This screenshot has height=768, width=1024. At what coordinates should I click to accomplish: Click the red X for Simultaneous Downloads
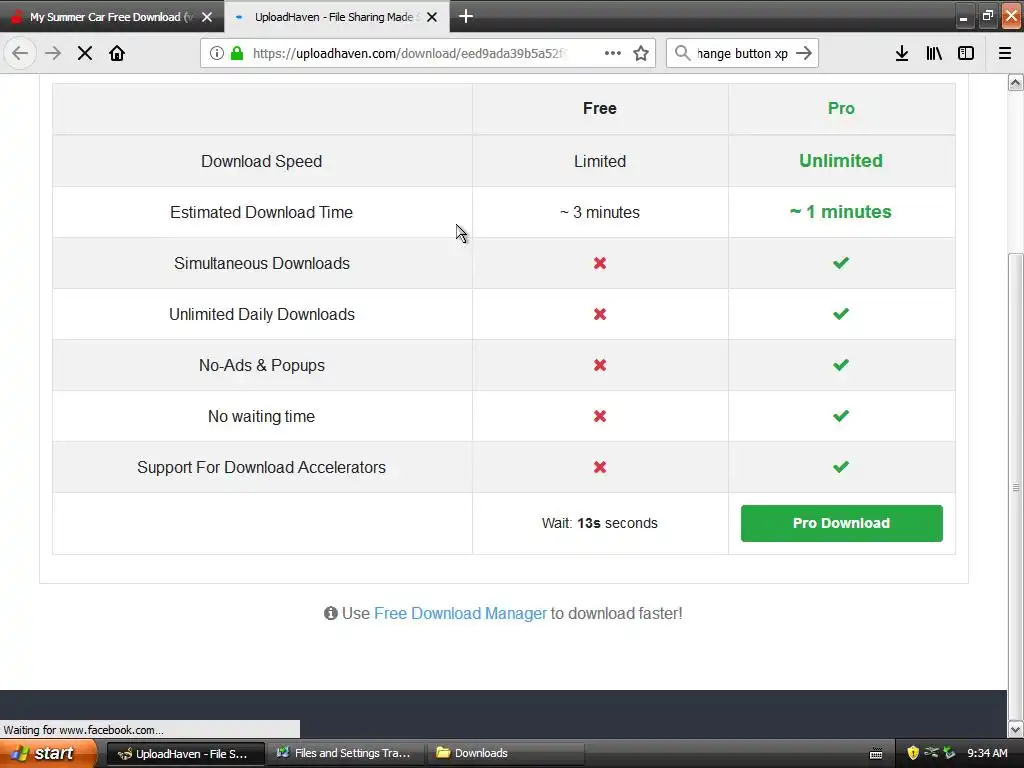tap(600, 263)
